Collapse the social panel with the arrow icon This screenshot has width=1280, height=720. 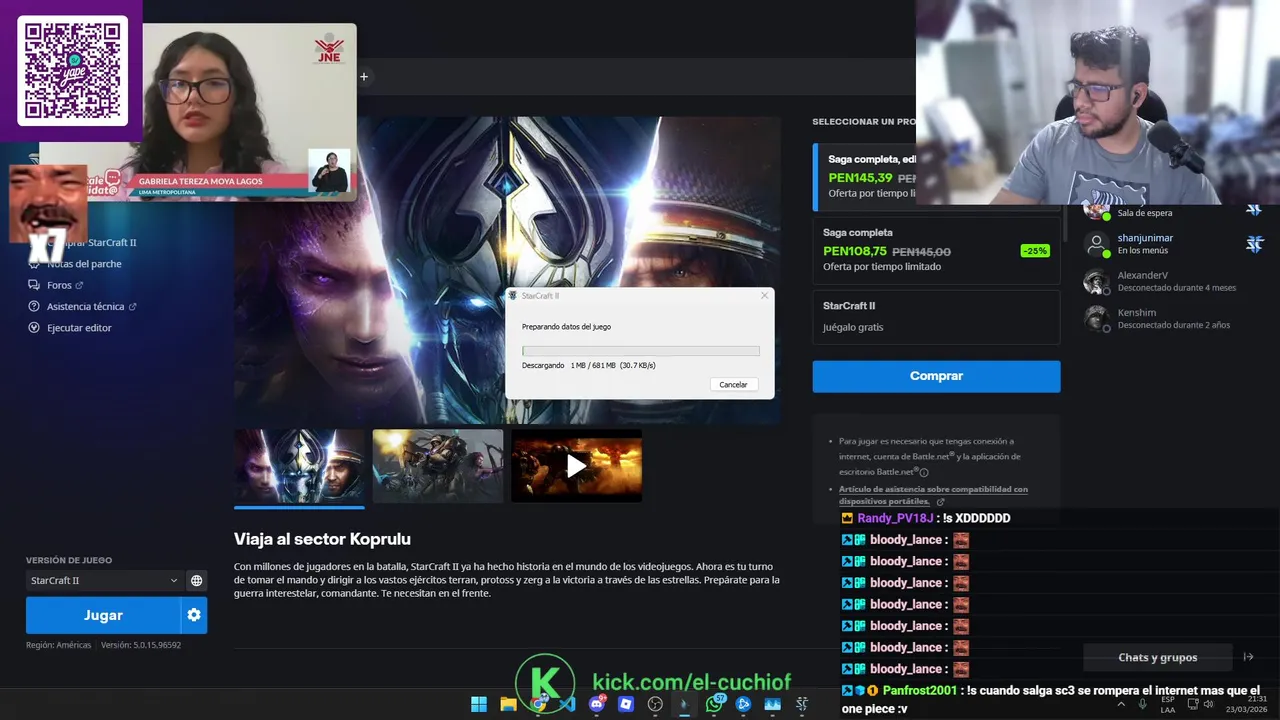[x=1248, y=657]
